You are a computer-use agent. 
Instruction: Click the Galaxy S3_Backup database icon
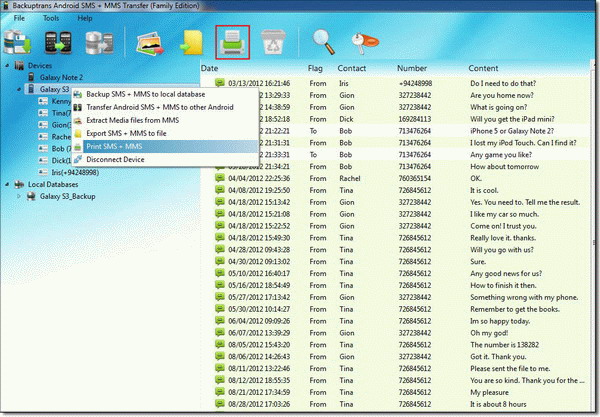[31, 196]
